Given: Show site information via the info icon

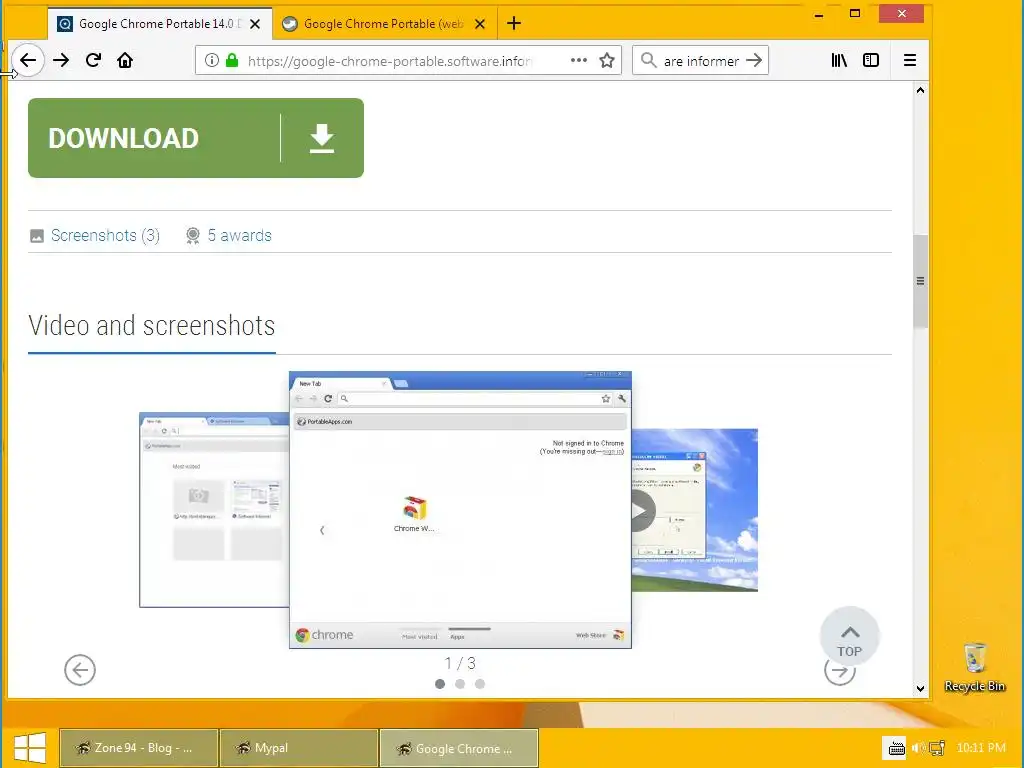Looking at the screenshot, I should point(212,61).
